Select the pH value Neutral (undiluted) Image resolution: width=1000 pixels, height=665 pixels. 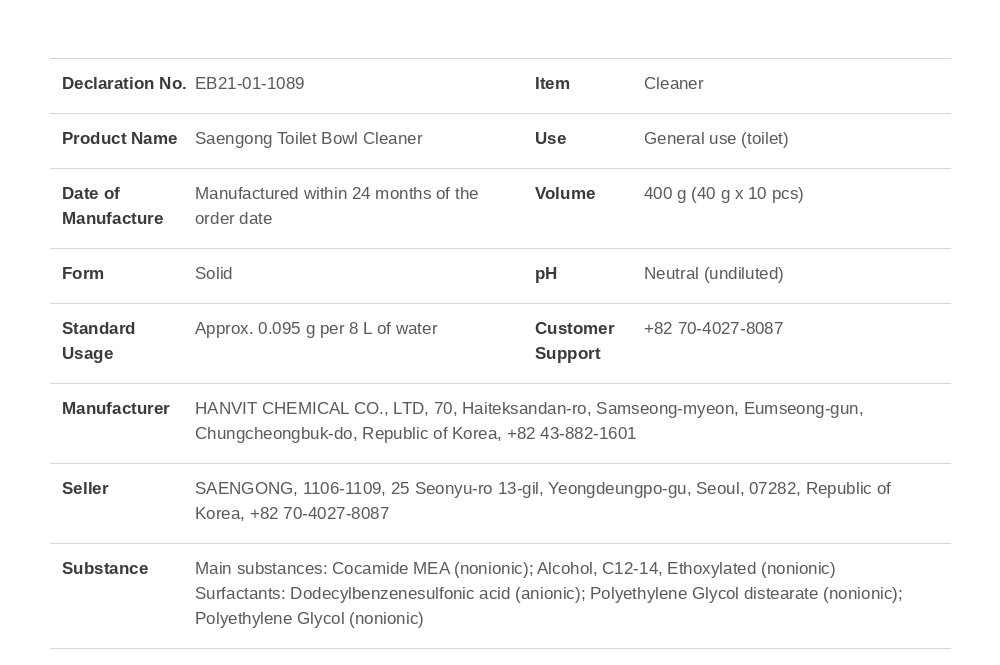click(x=714, y=274)
